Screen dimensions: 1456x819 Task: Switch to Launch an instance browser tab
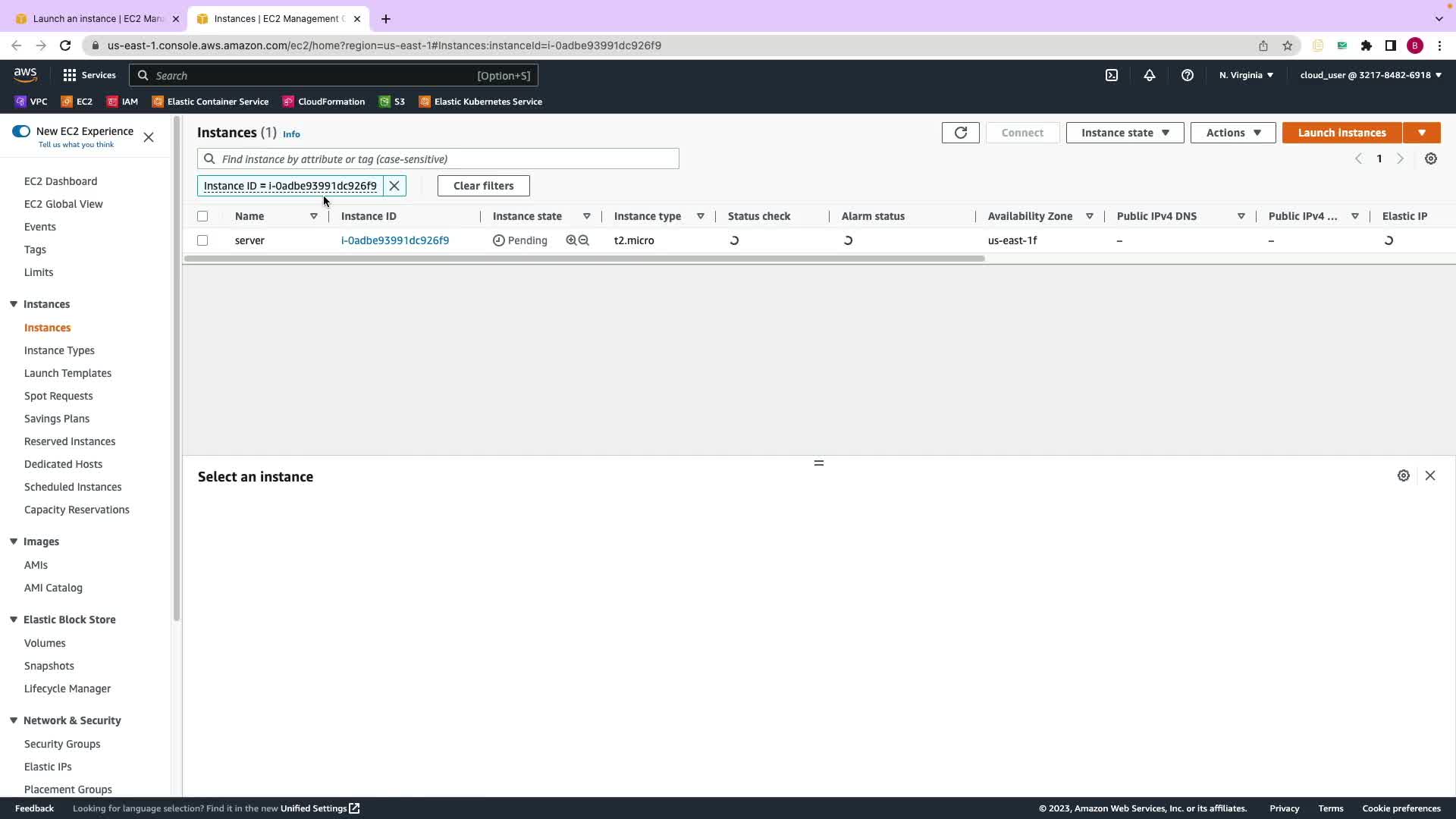pos(97,18)
